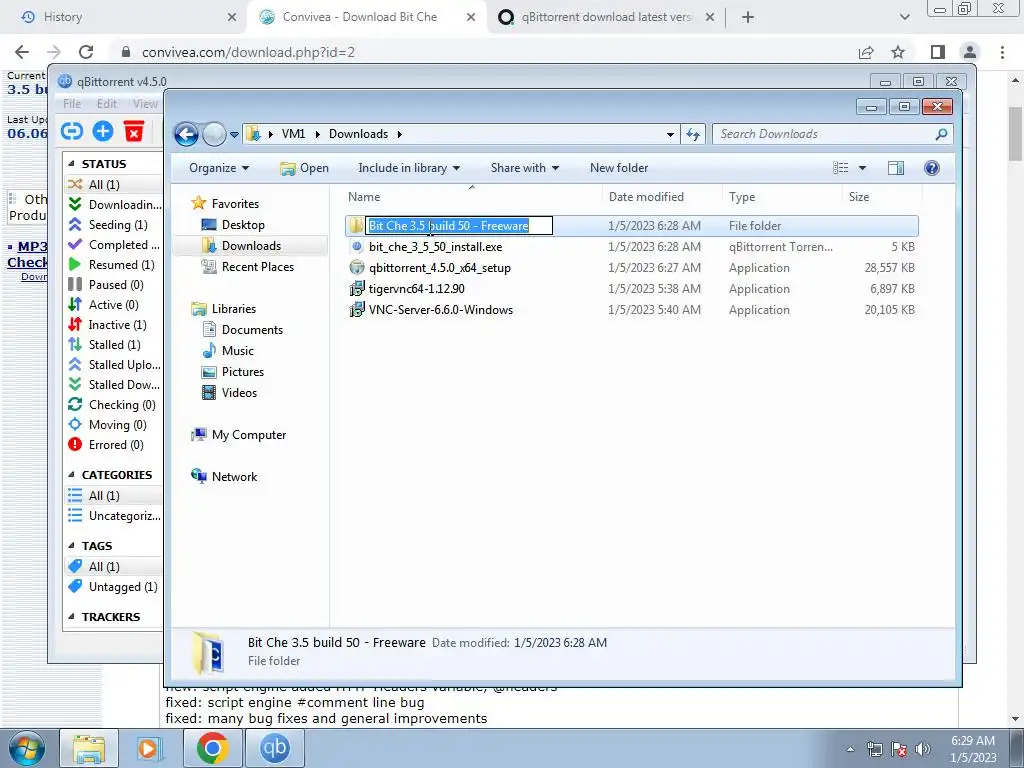Image resolution: width=1024 pixels, height=768 pixels.
Task: Select the qbittorrent_4.5.0_x64_setup icon
Action: 357,268
